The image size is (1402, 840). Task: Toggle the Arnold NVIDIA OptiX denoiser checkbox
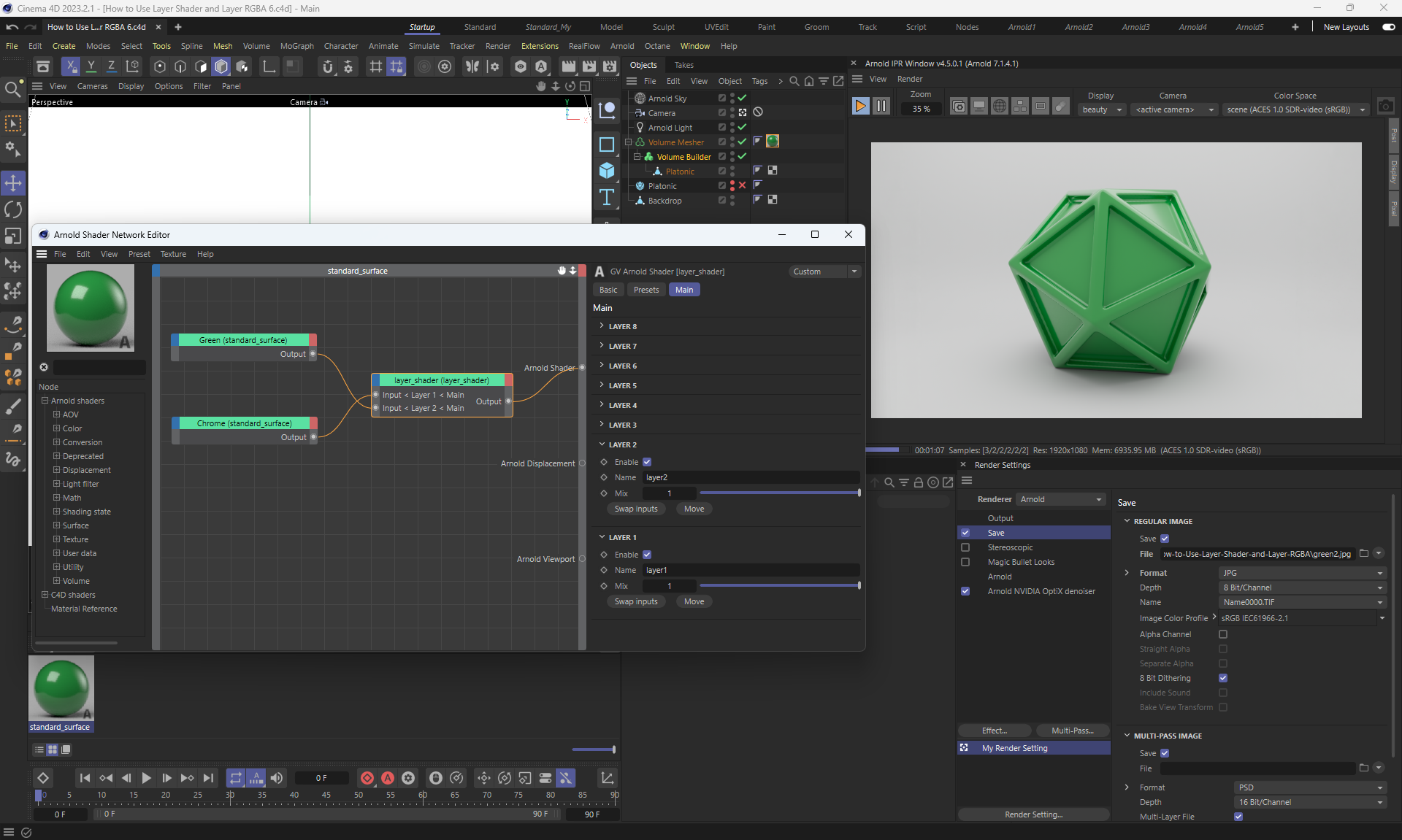coord(965,591)
